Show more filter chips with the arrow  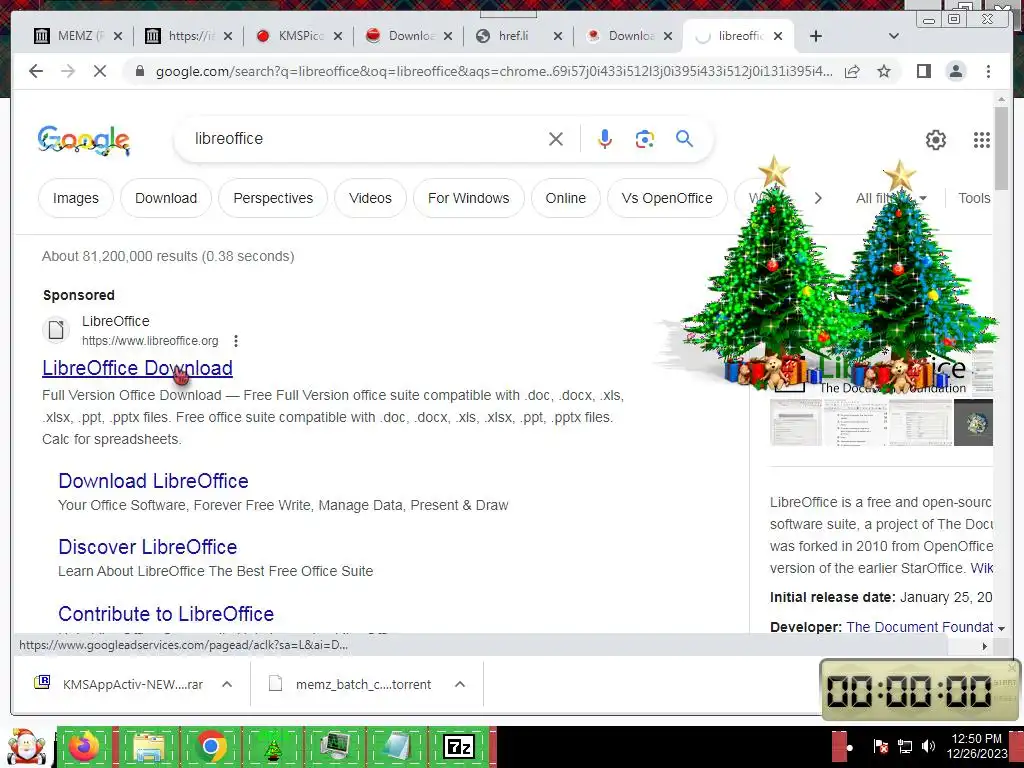coord(818,198)
